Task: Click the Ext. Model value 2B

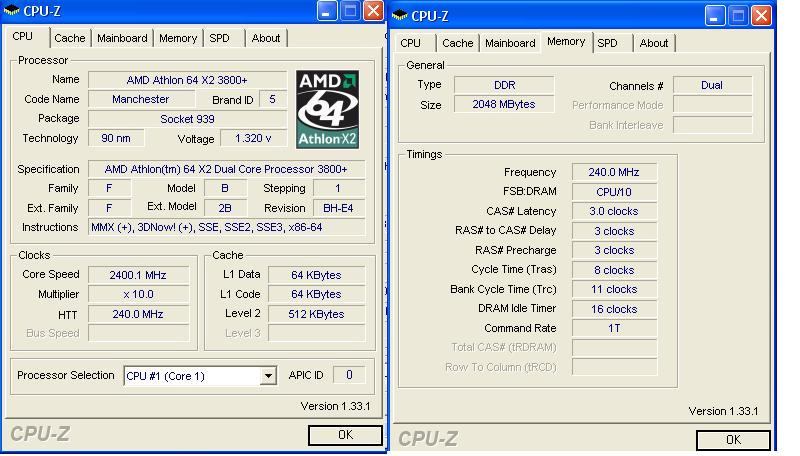Action: click(225, 208)
